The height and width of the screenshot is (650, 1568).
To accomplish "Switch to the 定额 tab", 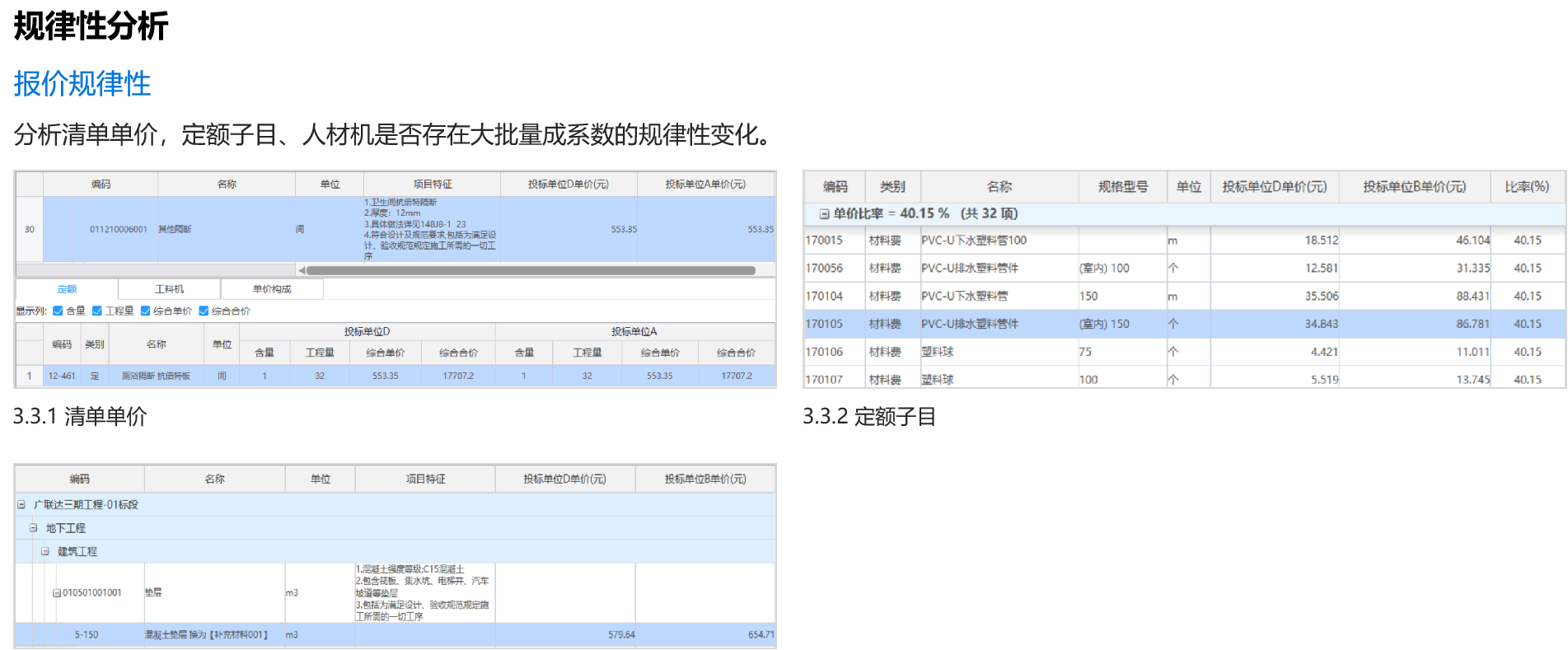I will (x=67, y=289).
